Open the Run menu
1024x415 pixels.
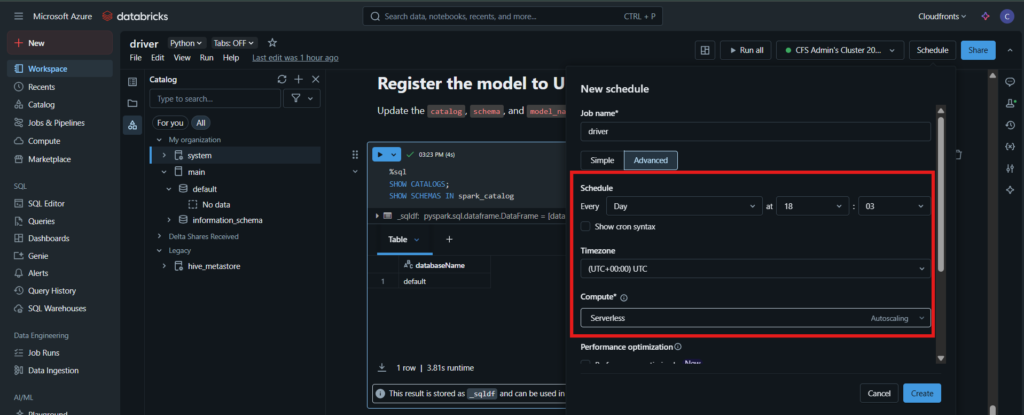(207, 57)
